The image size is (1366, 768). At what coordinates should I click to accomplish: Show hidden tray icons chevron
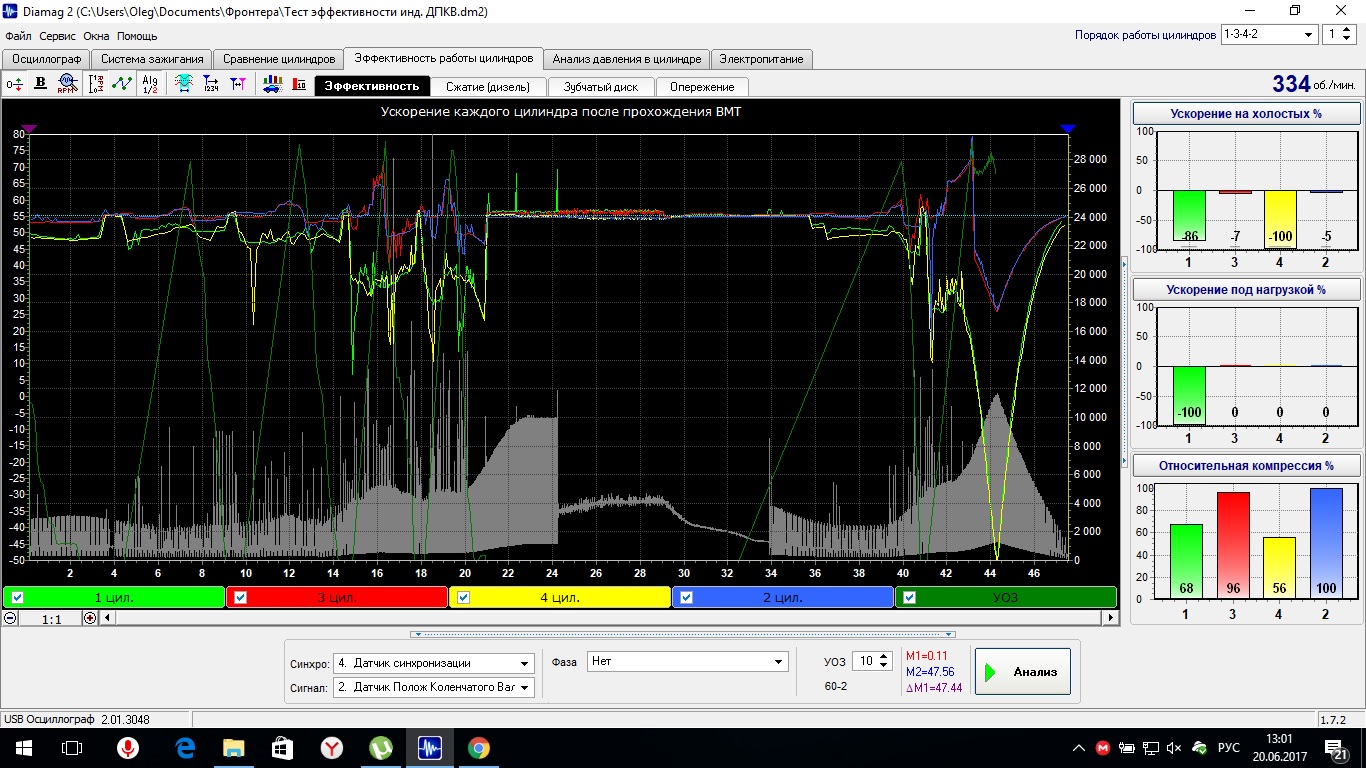coord(1079,748)
